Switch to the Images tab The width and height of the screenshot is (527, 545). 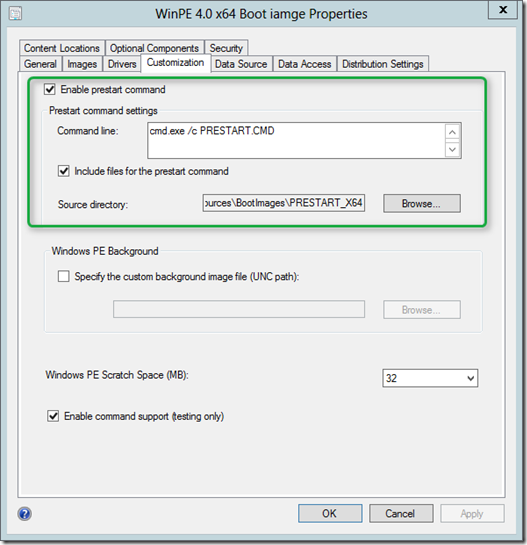82,64
